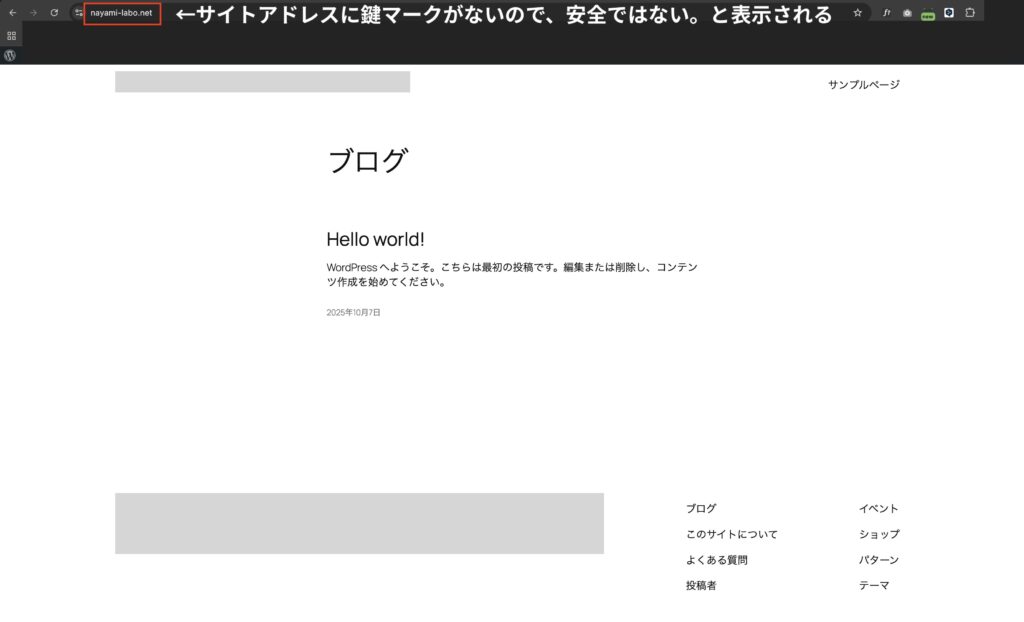Bookmark this page with the star icon
This screenshot has width=1024, height=622.
tap(857, 13)
